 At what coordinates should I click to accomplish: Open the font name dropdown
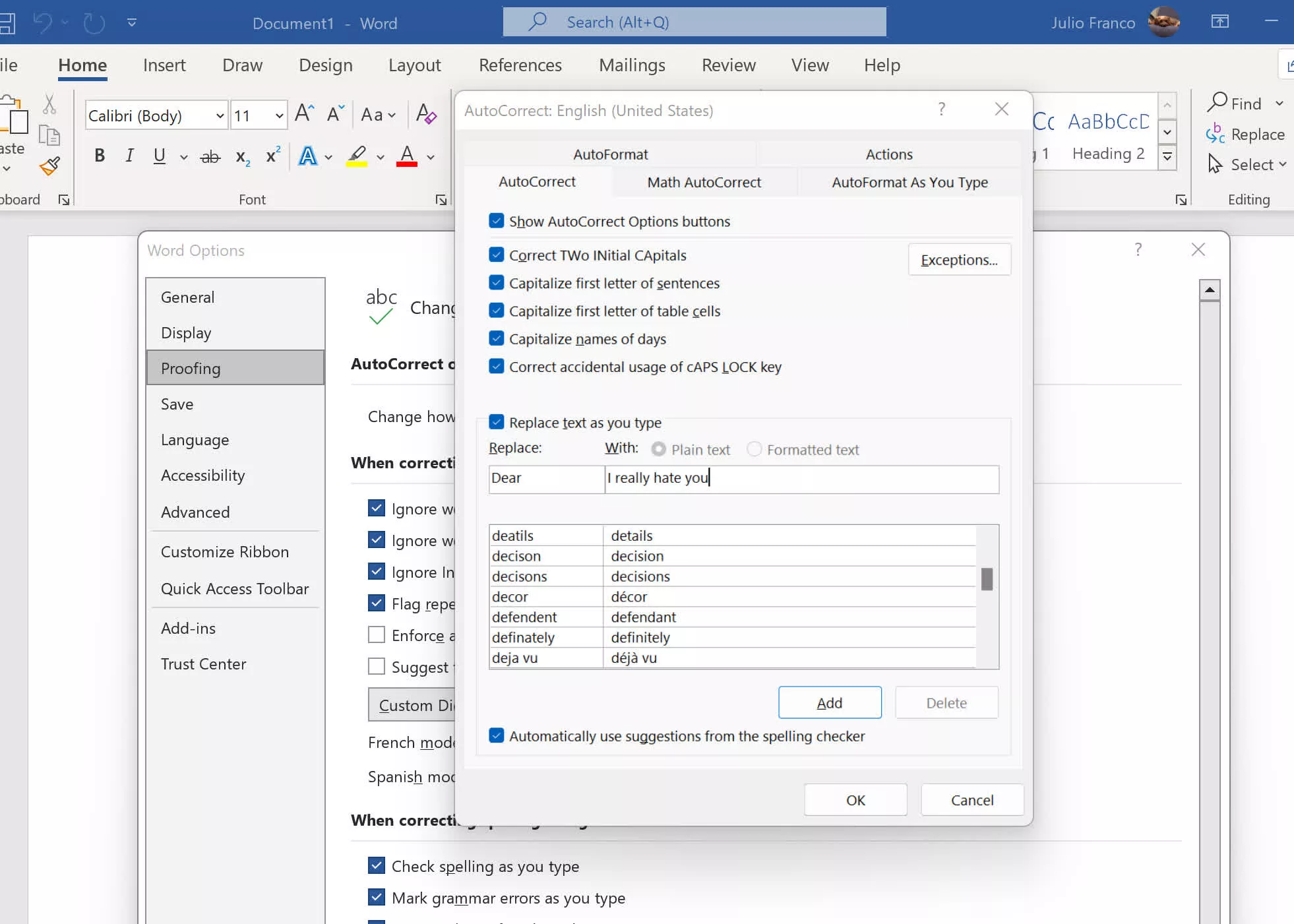(x=220, y=116)
